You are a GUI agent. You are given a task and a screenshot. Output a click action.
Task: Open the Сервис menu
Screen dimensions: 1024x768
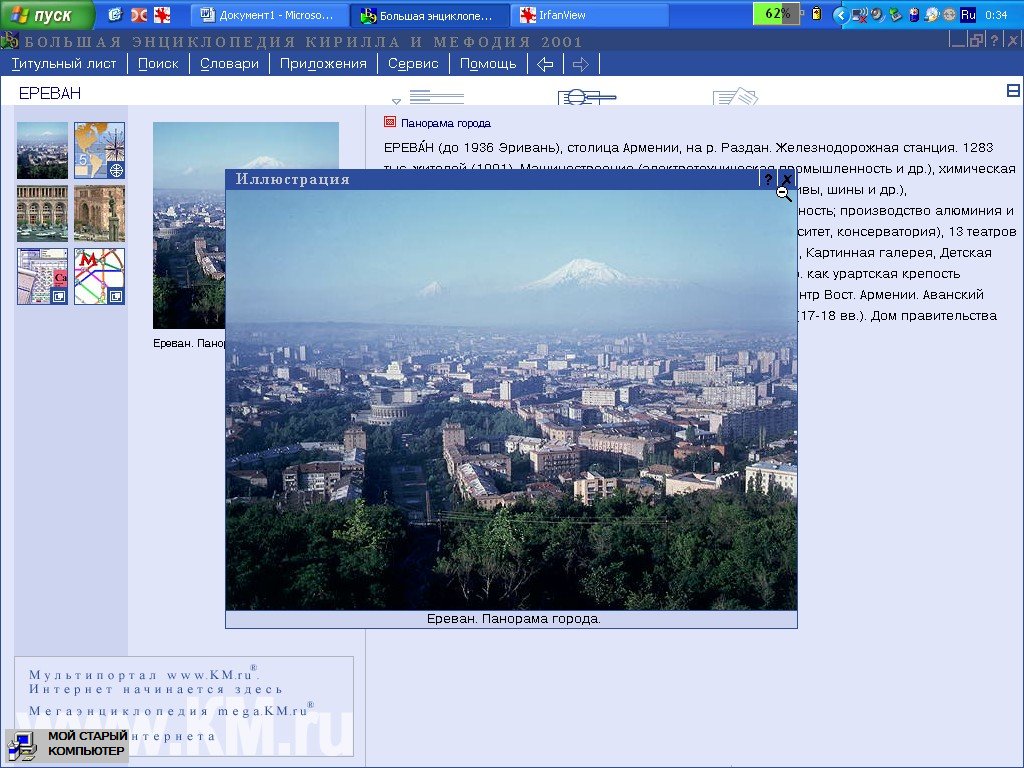pyautogui.click(x=413, y=63)
